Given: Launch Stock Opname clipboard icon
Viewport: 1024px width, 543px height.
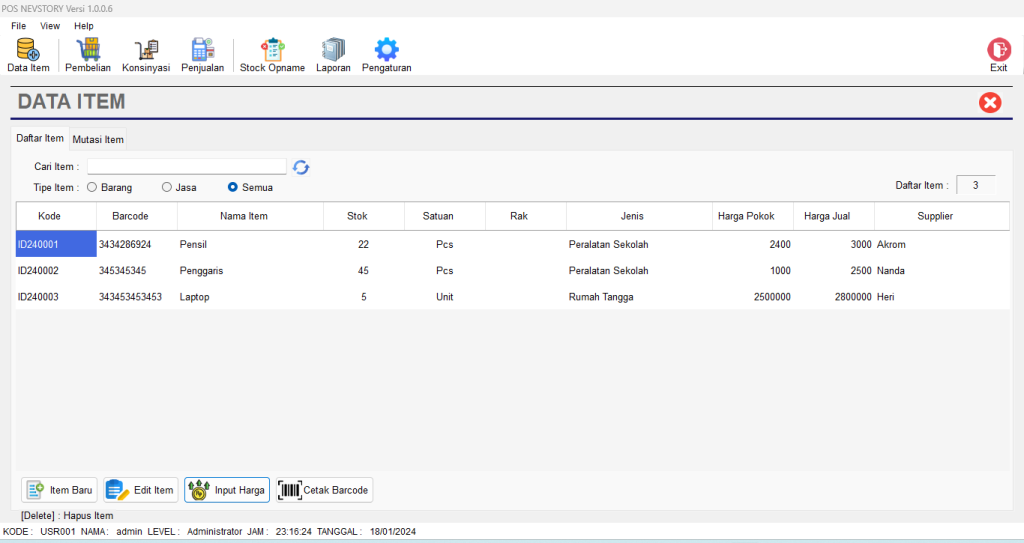Looking at the screenshot, I should [272, 54].
